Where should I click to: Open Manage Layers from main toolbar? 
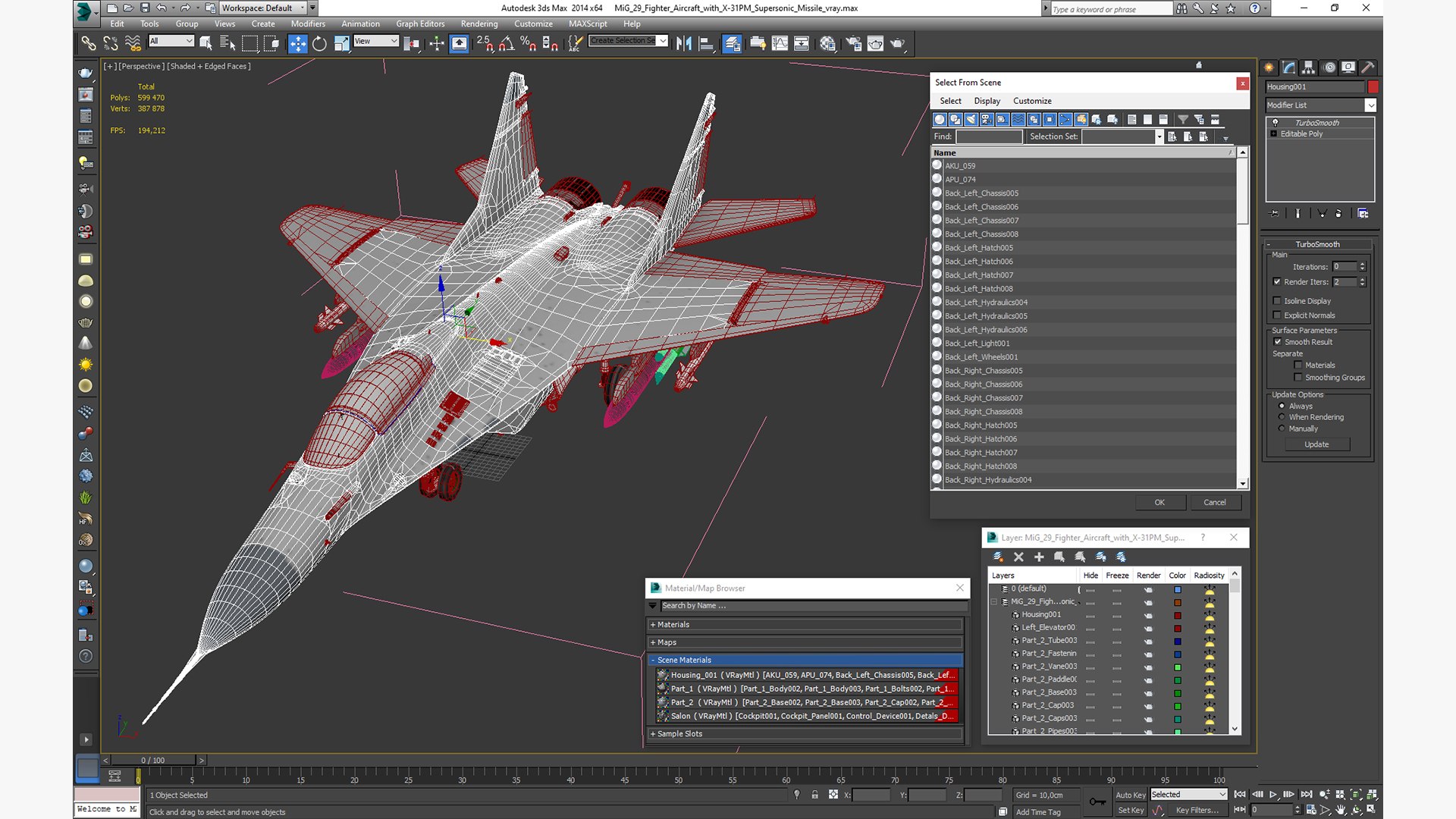coord(732,43)
